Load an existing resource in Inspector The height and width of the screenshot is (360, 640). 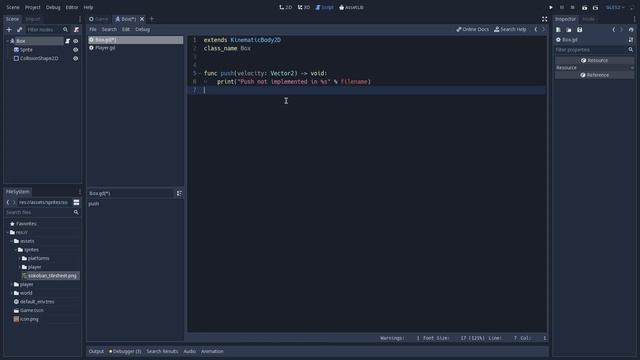pos(569,30)
